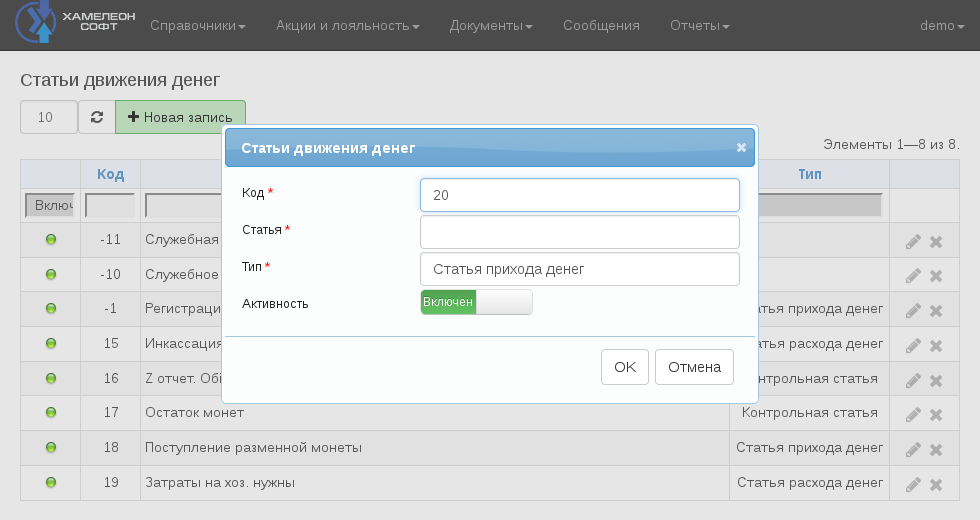This screenshot has height=520, width=980.
Task: Click Статья расхода денег cell of row 19
Action: click(809, 482)
